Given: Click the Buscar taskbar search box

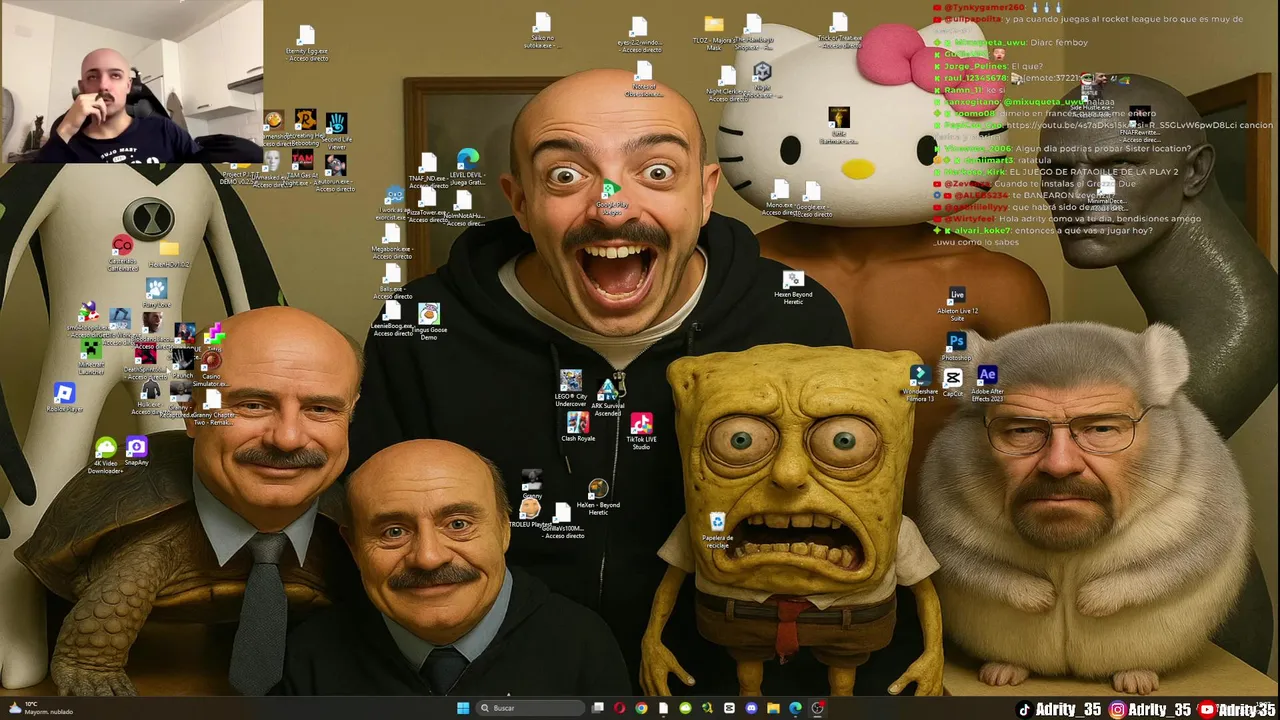Looking at the screenshot, I should click(531, 708).
